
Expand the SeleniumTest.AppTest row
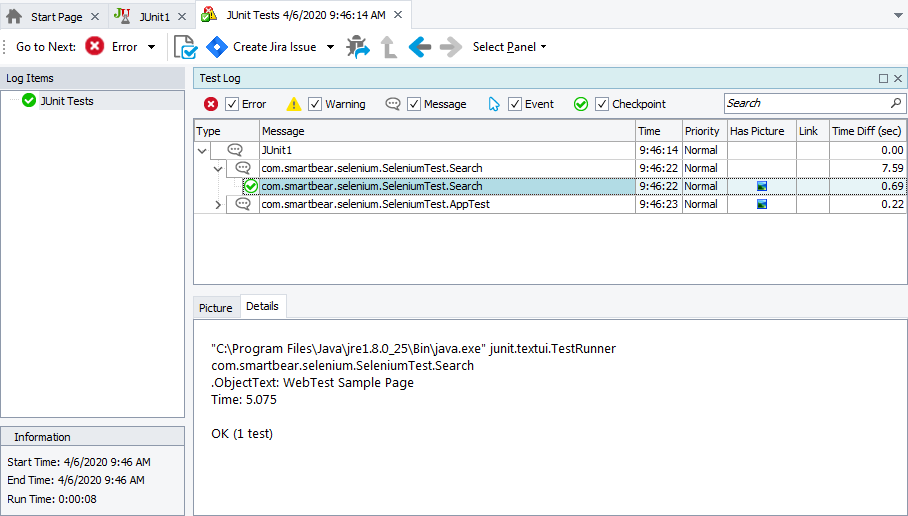click(219, 204)
